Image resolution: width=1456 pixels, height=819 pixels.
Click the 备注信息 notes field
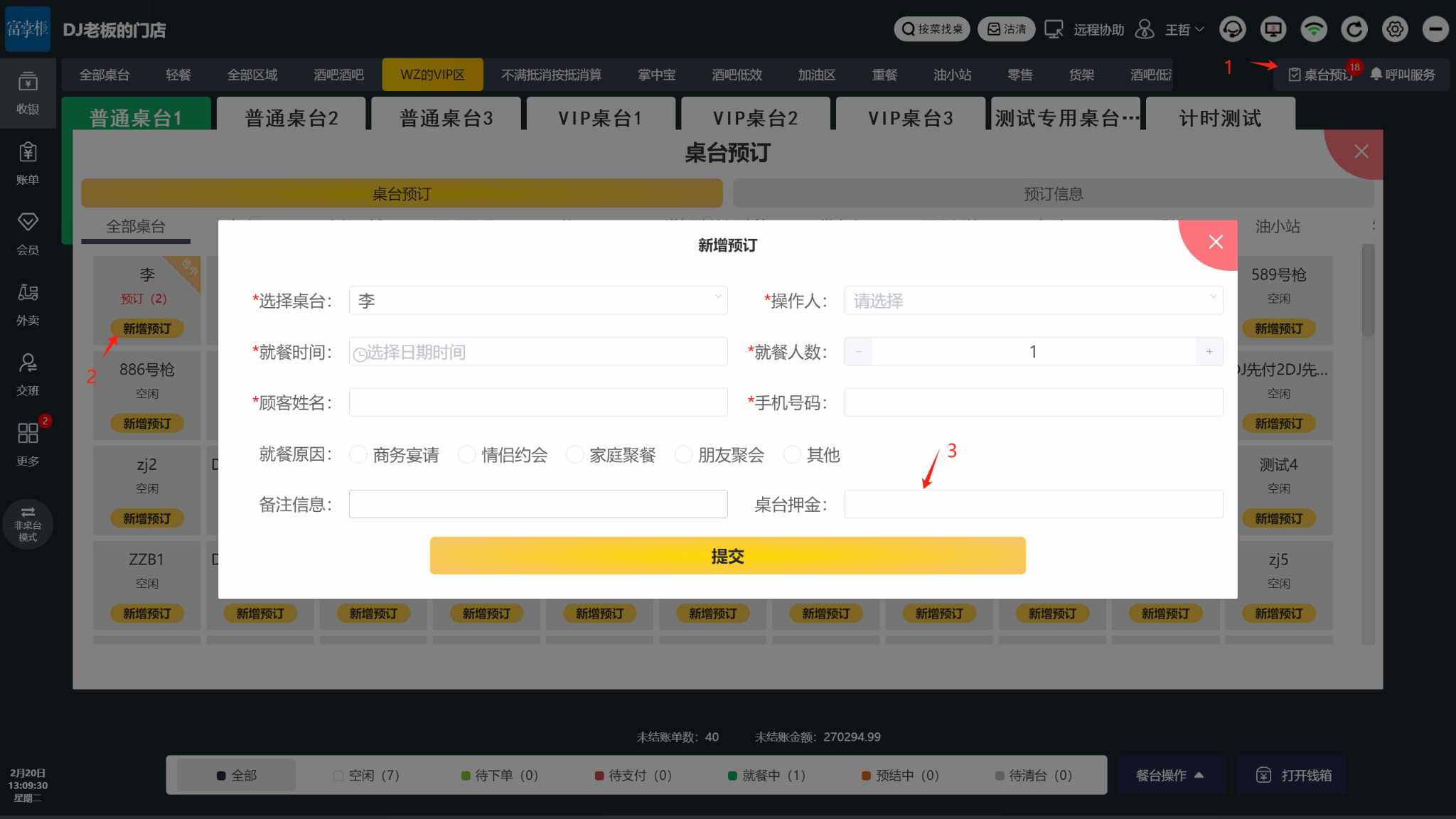[538, 504]
